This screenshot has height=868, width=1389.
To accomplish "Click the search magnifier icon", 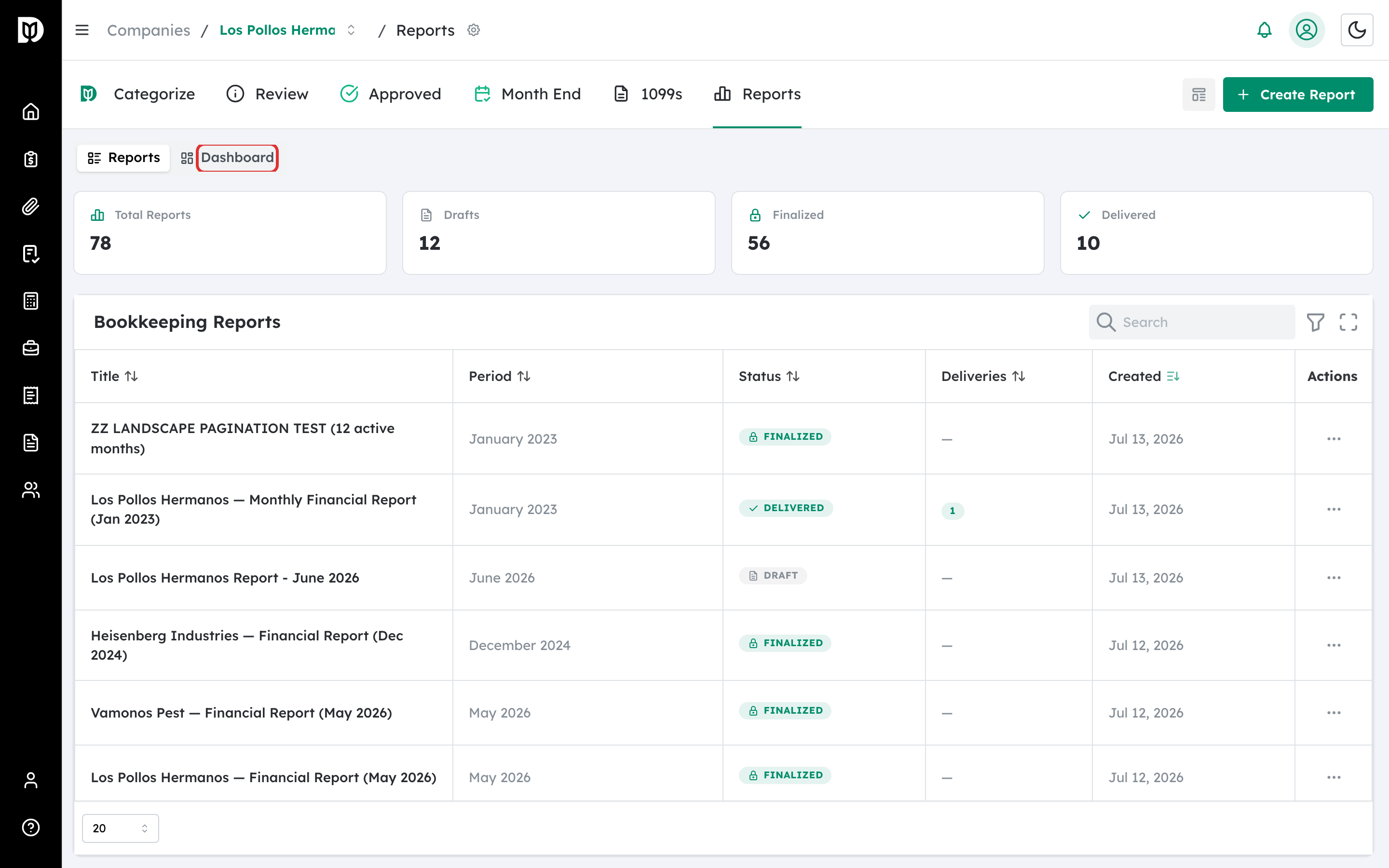I will [1106, 322].
